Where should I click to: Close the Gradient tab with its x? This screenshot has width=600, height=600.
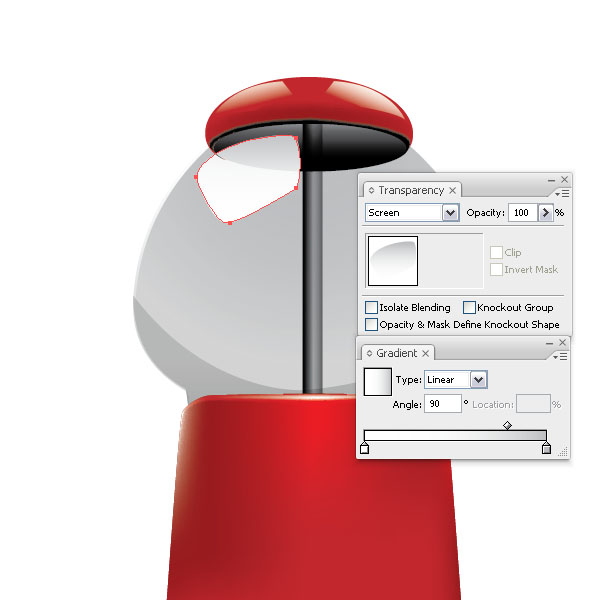pyautogui.click(x=425, y=354)
